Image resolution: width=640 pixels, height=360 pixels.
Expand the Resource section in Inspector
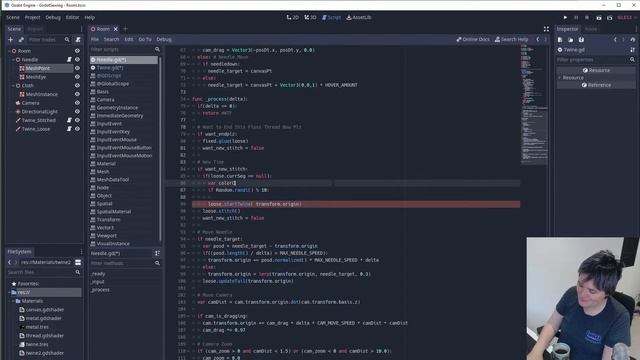(x=559, y=78)
